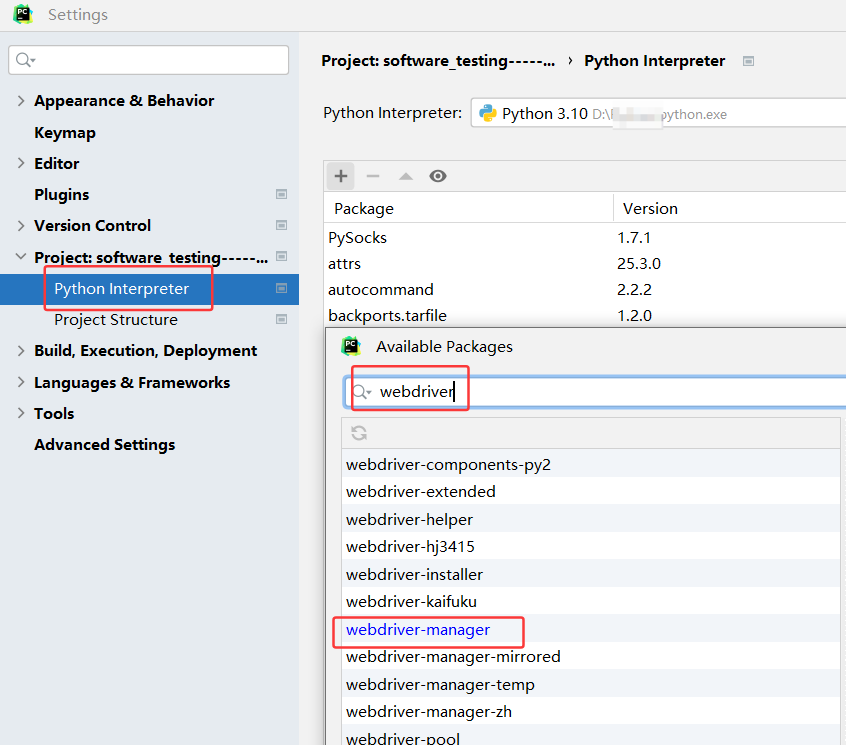Select webdriver-extended in package list

pos(591,491)
